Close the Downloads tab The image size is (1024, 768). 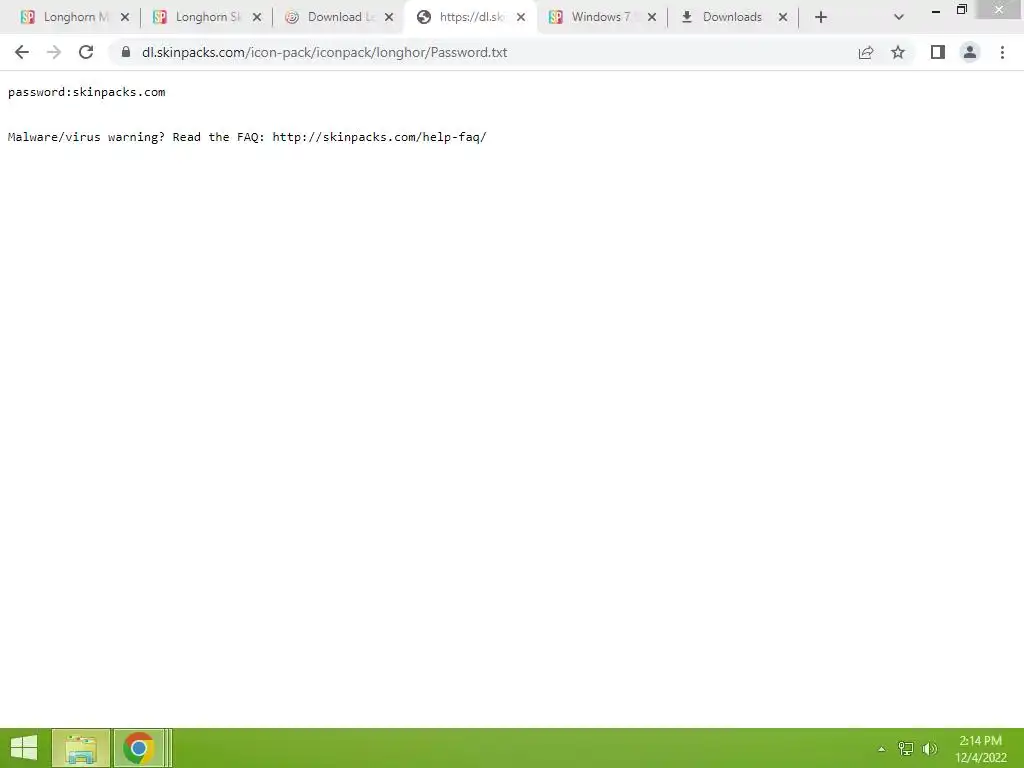[783, 17]
